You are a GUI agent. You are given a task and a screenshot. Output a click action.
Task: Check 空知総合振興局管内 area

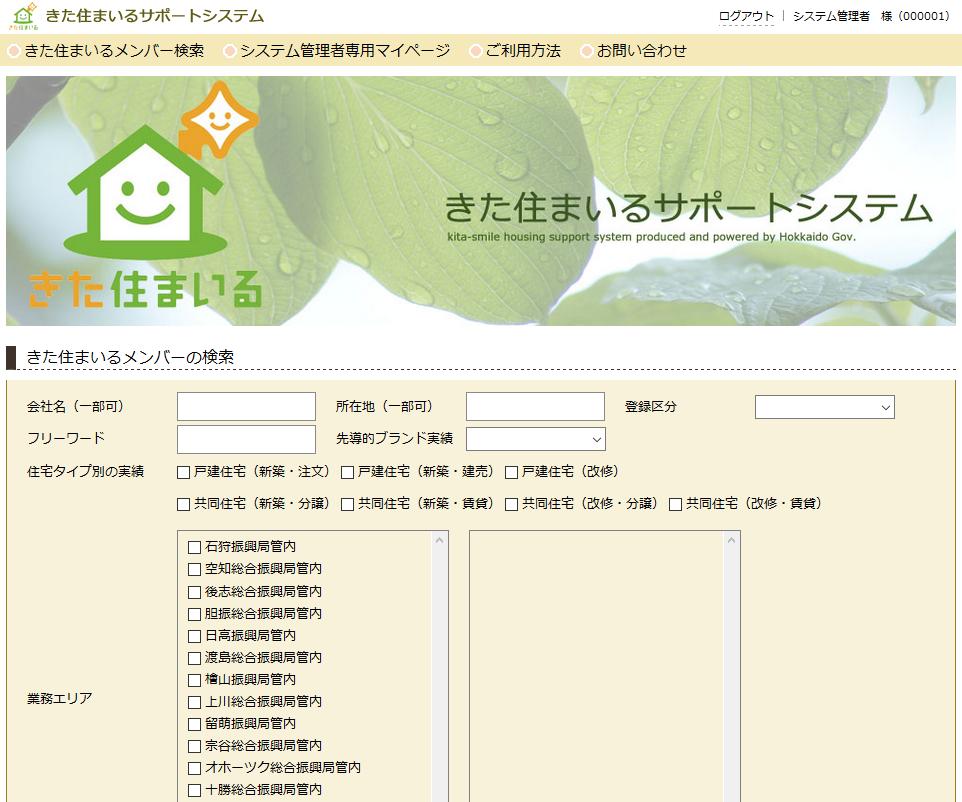(x=194, y=569)
